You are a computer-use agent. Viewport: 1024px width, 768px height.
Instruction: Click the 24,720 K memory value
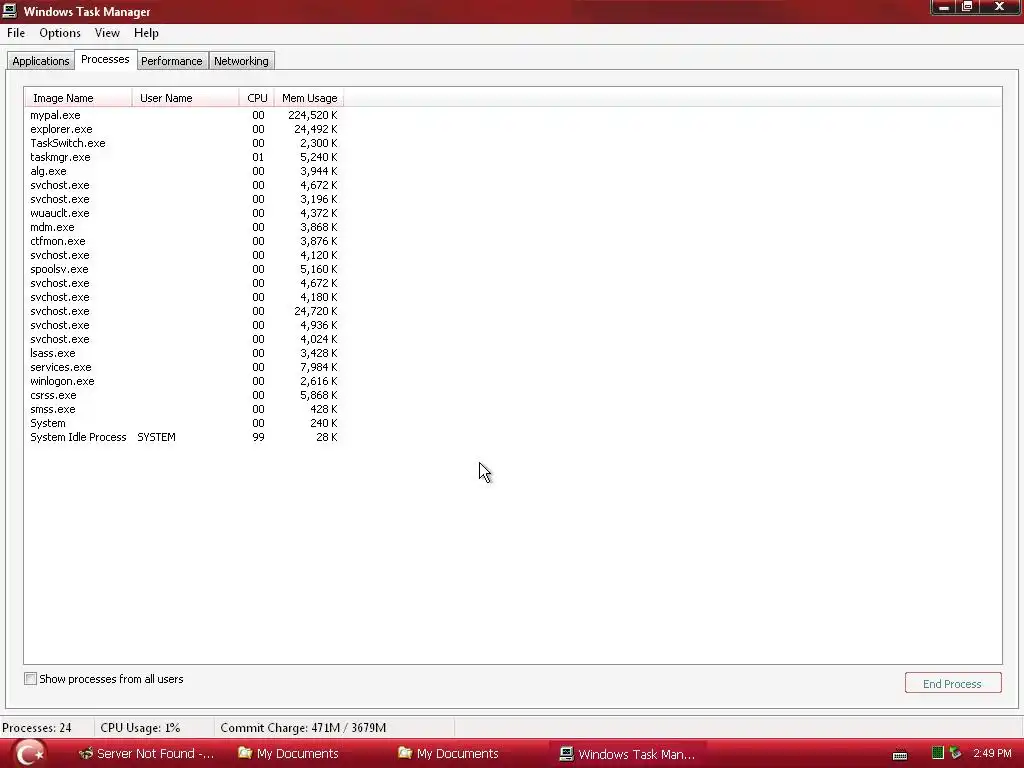(x=315, y=312)
